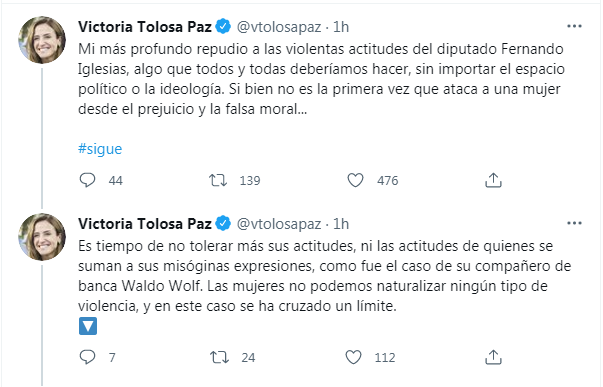
Task: Share the first tweet about Fernando Iglesias
Action: coord(493,180)
